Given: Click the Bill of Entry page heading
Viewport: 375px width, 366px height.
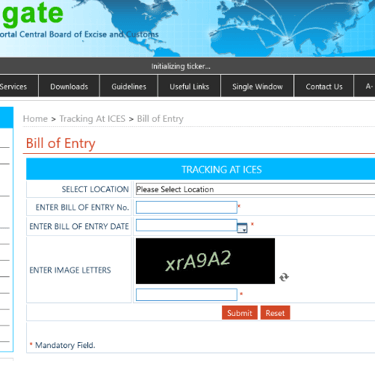Looking at the screenshot, I should 61,143.
